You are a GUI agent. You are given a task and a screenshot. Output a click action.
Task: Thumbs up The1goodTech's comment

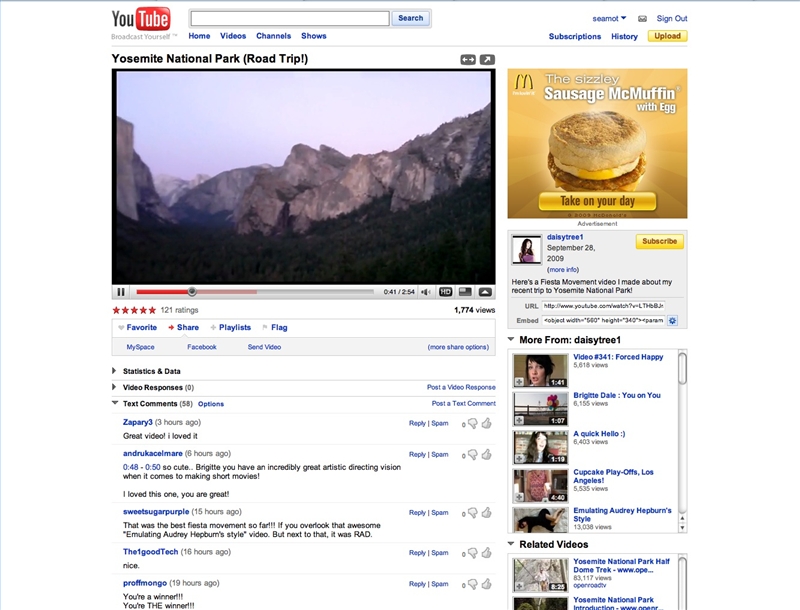486,552
